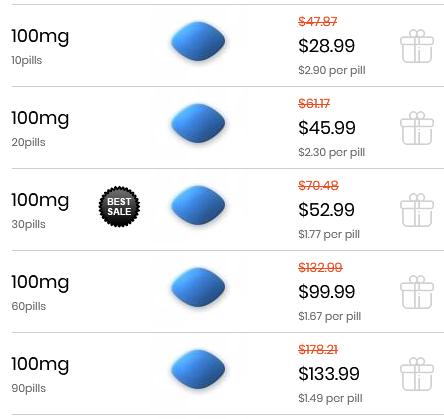The width and height of the screenshot is (444, 419).
Task: Click the blue pill image in 60 pills row
Action: [x=198, y=287]
